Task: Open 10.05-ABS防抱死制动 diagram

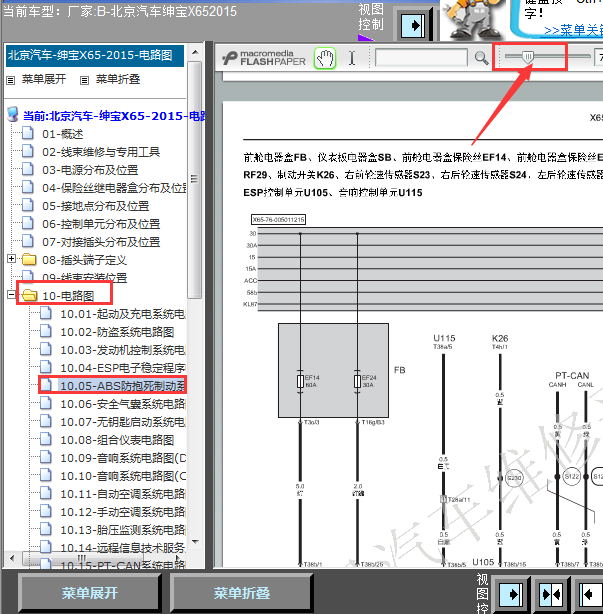Action: 123,386
